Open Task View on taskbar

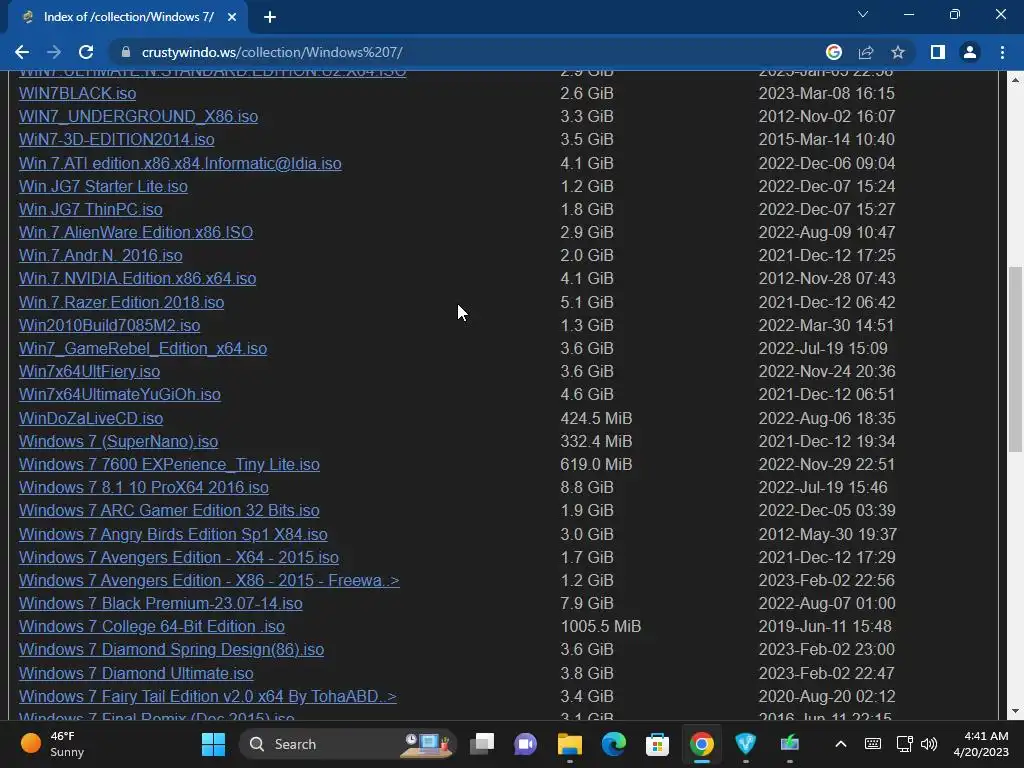tap(482, 744)
